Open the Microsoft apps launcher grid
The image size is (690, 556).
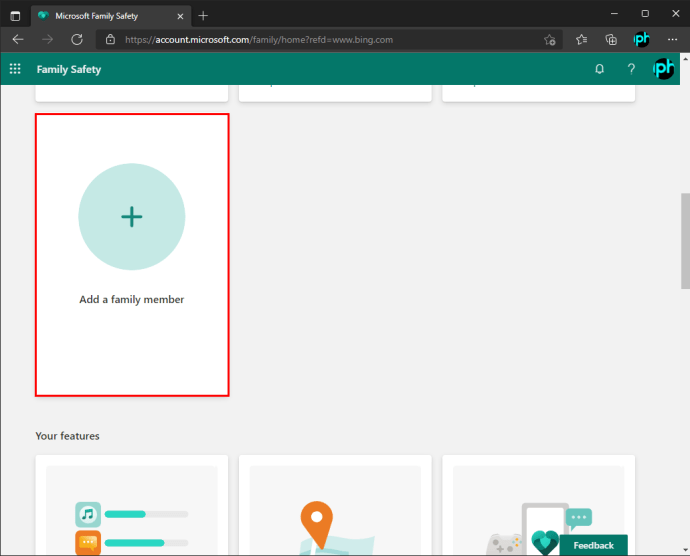click(15, 69)
